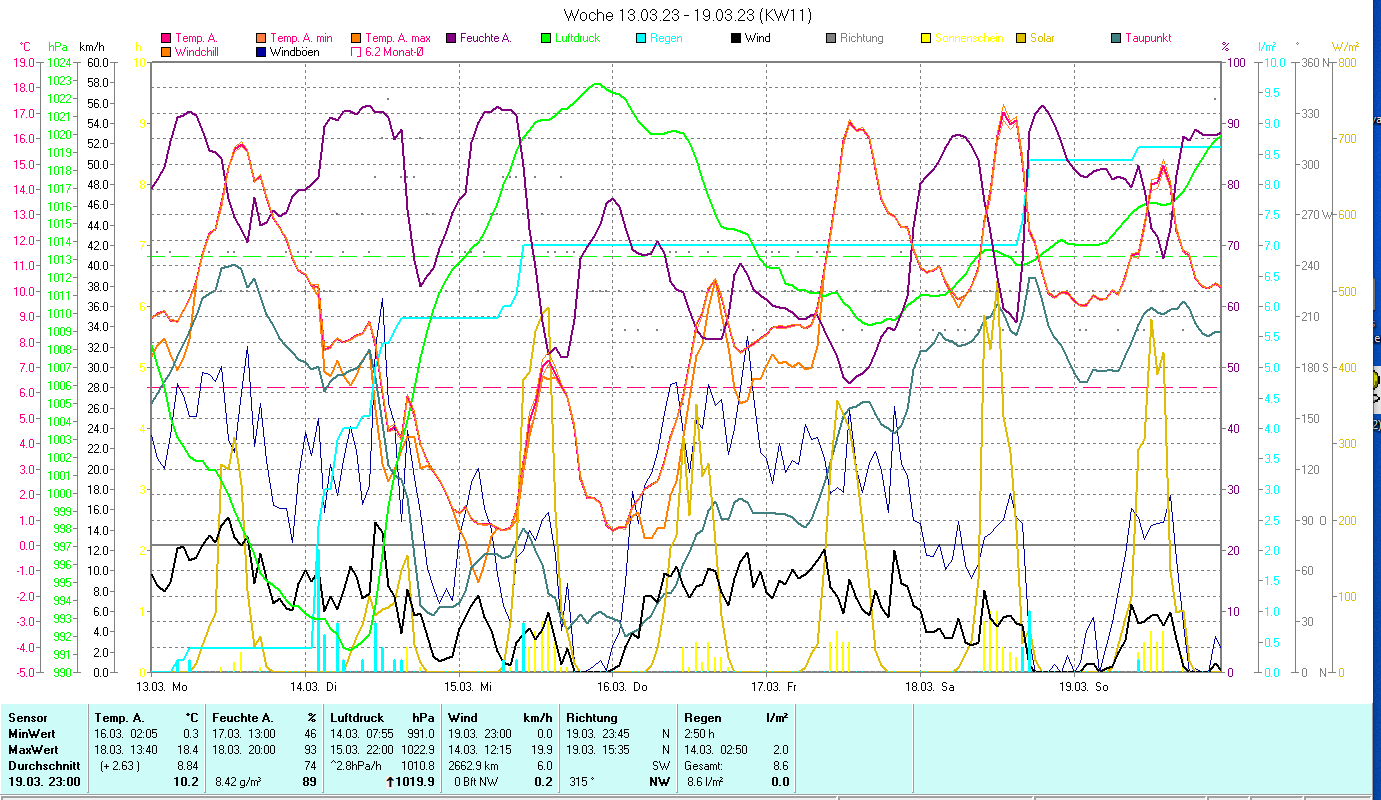
Task: Click the yellow Sonnenschein legend swatch
Action: pos(926,38)
